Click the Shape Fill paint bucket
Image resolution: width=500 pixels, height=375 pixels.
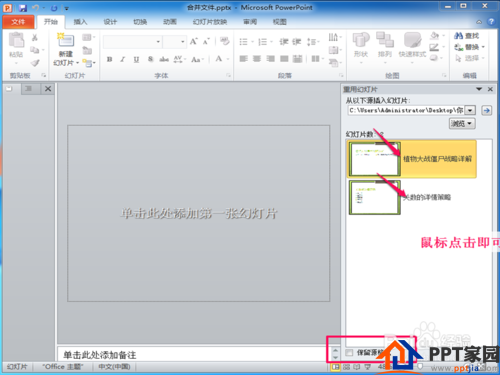pyautogui.click(x=435, y=35)
